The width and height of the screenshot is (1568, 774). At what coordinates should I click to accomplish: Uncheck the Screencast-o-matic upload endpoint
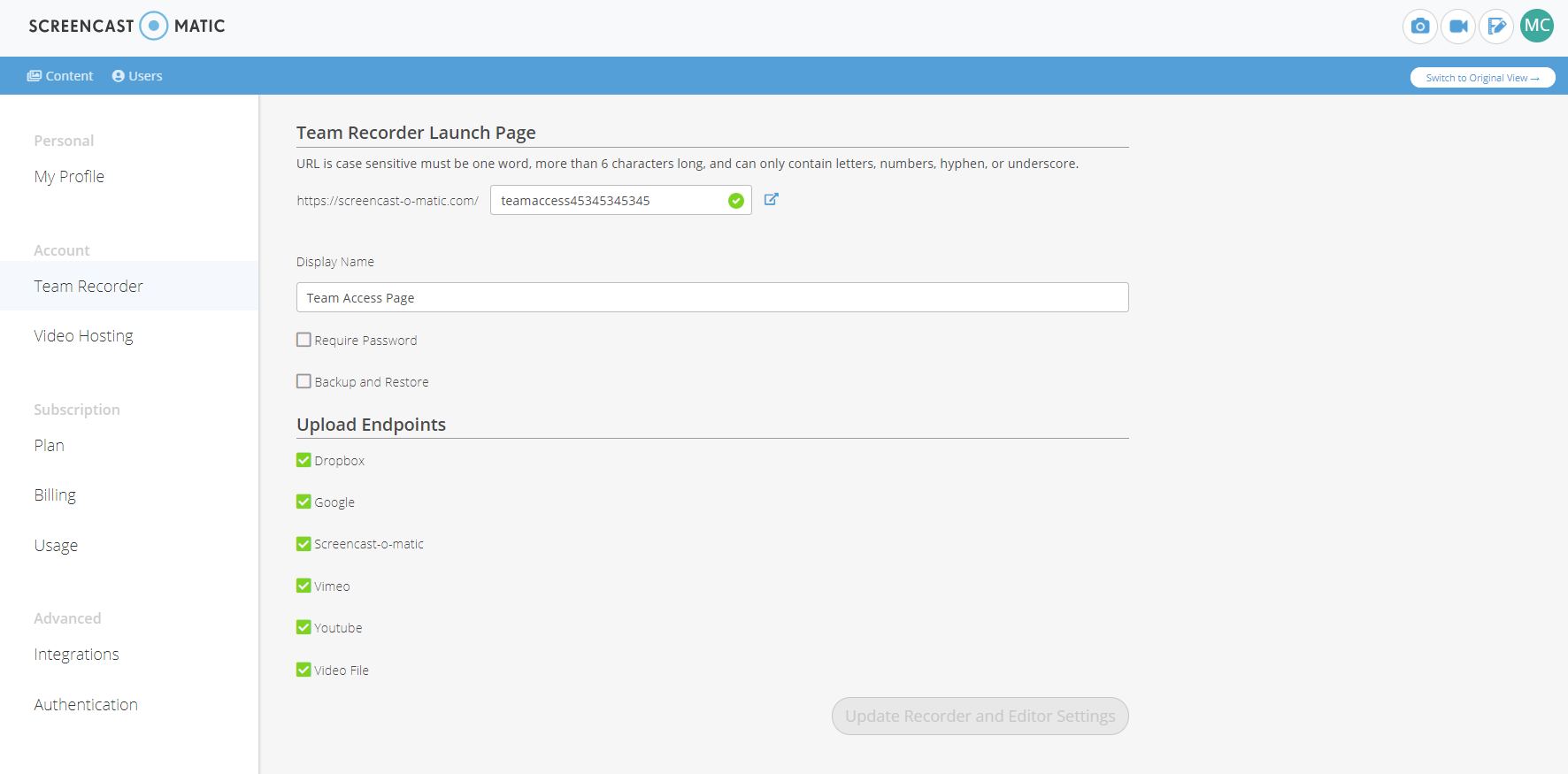point(304,543)
